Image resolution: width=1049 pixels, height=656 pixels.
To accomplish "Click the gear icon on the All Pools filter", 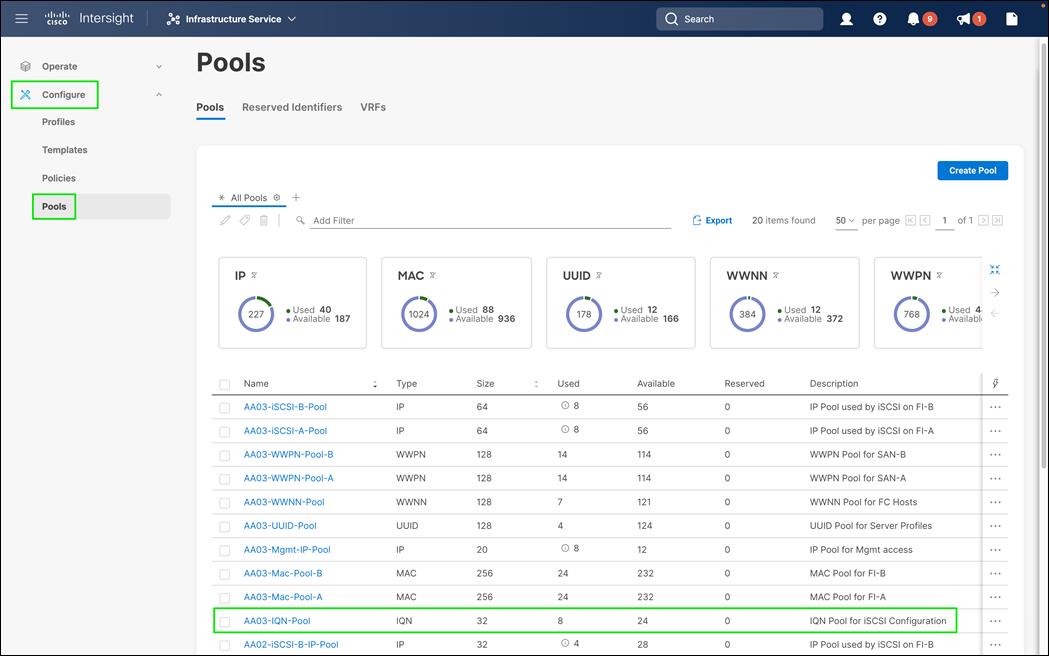I will [x=278, y=197].
